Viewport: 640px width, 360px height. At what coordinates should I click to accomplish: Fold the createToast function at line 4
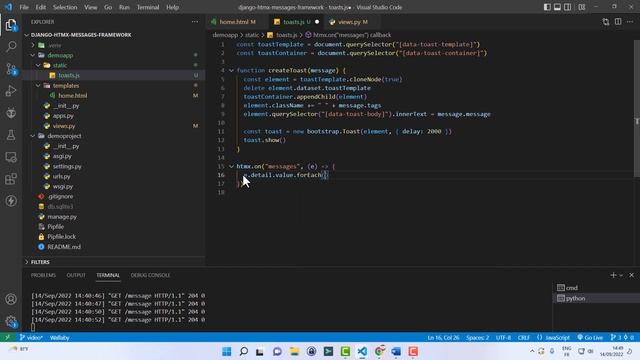pyautogui.click(x=231, y=70)
